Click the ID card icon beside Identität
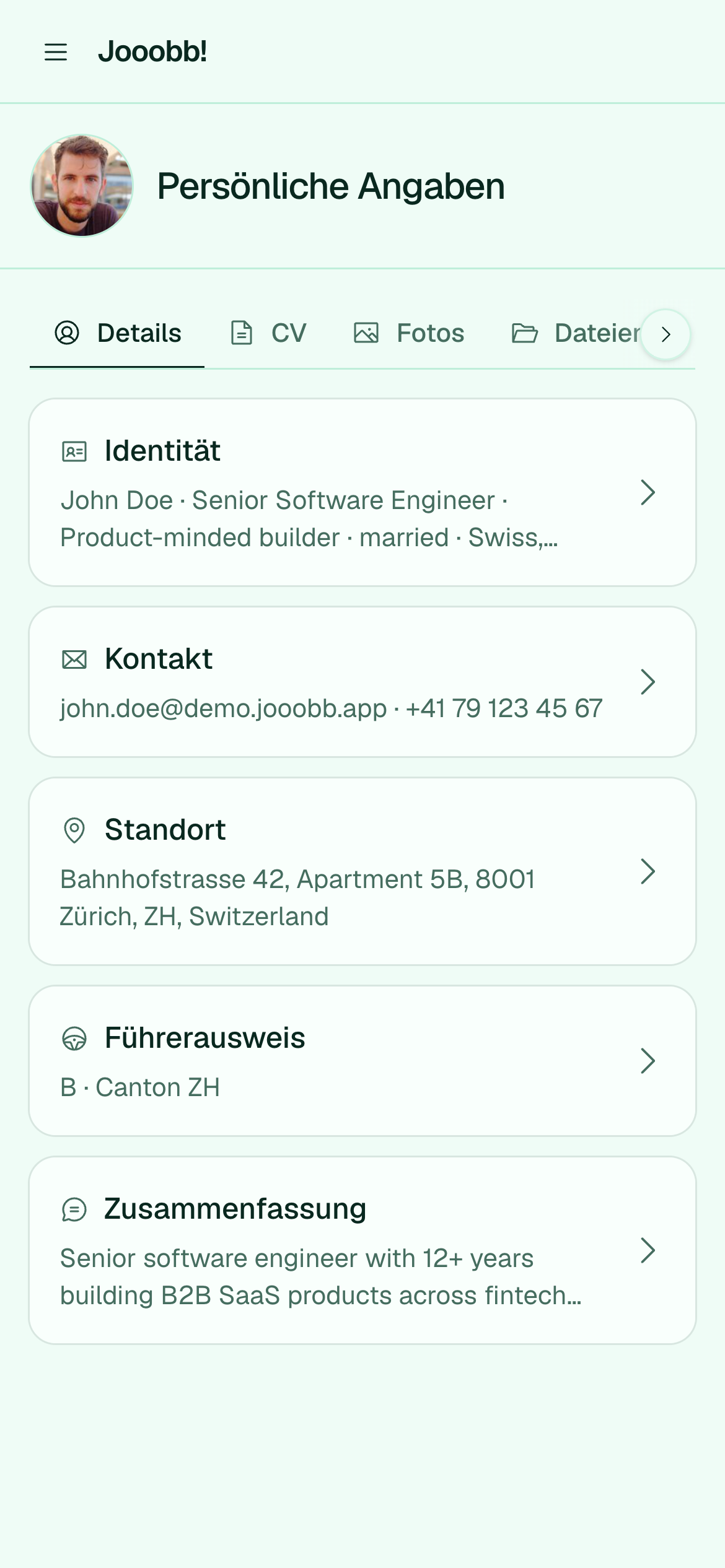725x1568 pixels. tap(74, 451)
